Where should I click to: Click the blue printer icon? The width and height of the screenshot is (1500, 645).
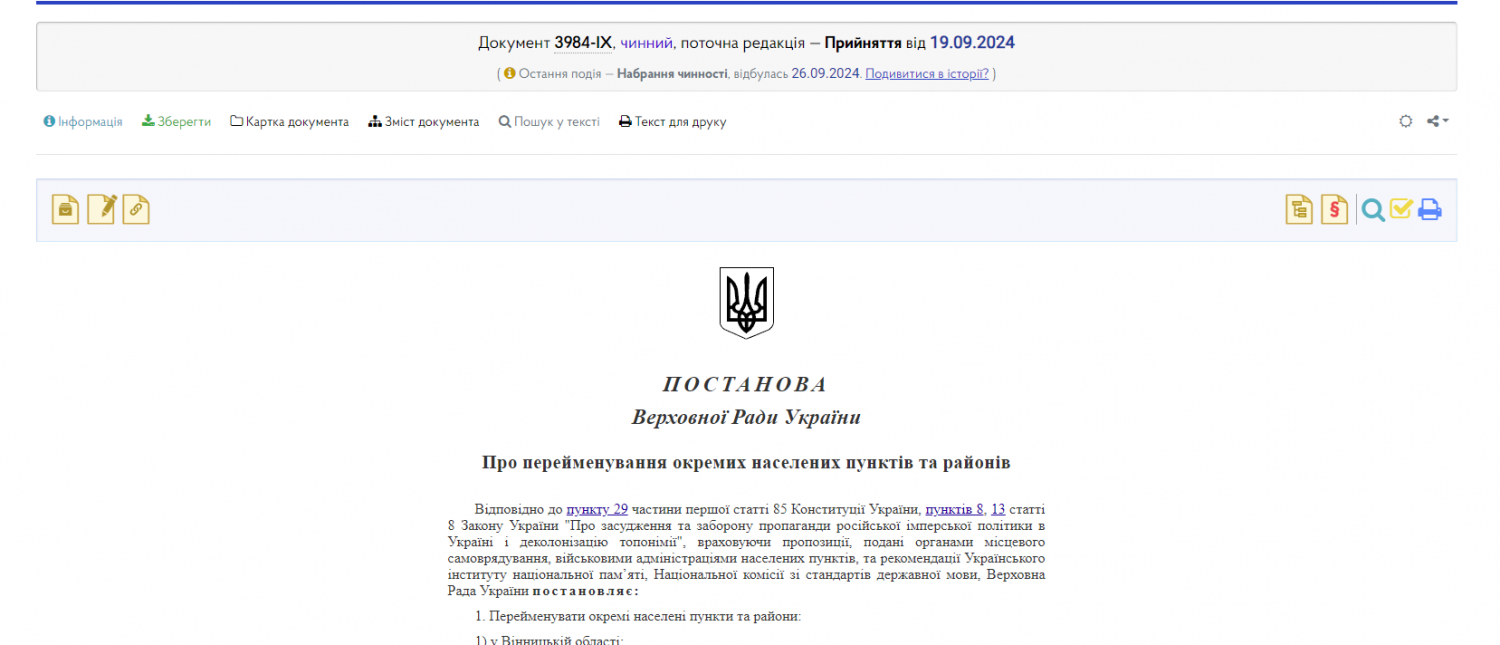point(1430,210)
